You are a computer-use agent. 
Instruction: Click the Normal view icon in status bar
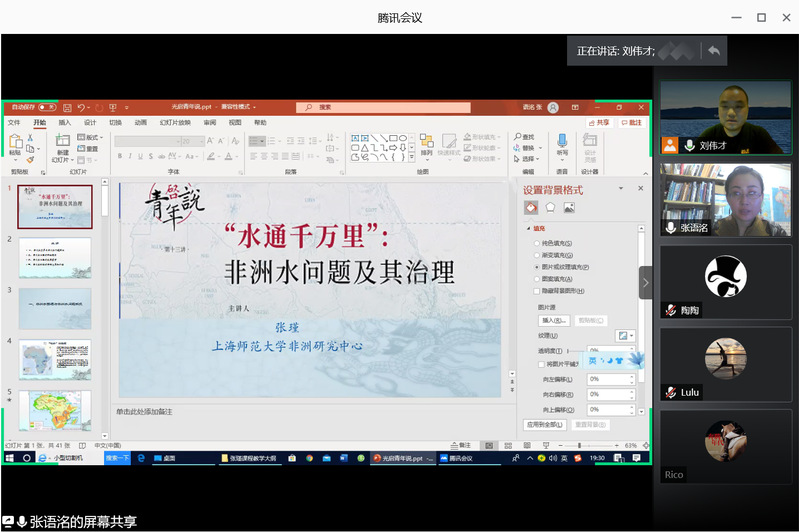point(489,445)
